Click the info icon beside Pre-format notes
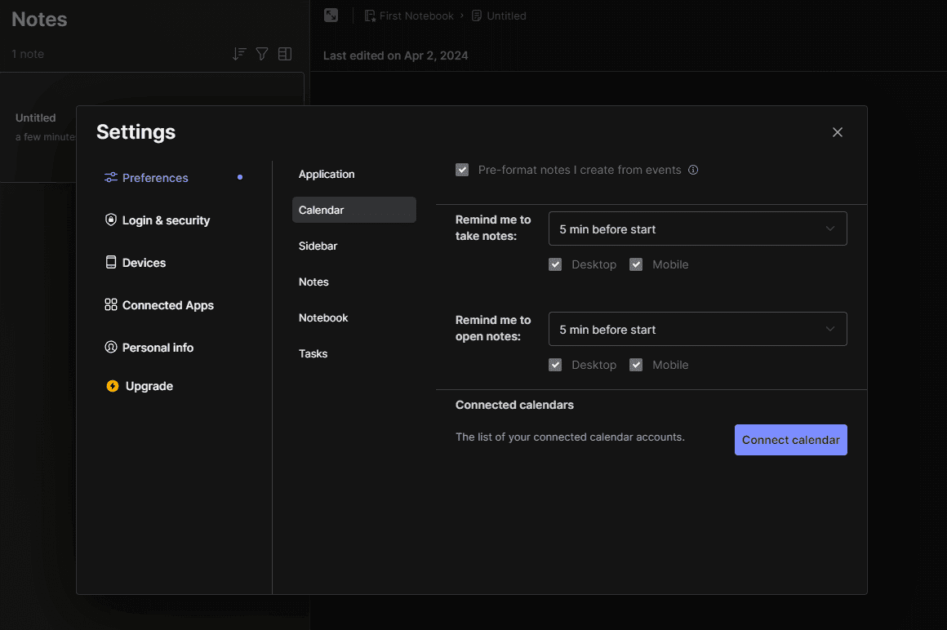Image resolution: width=947 pixels, height=630 pixels. (x=693, y=170)
